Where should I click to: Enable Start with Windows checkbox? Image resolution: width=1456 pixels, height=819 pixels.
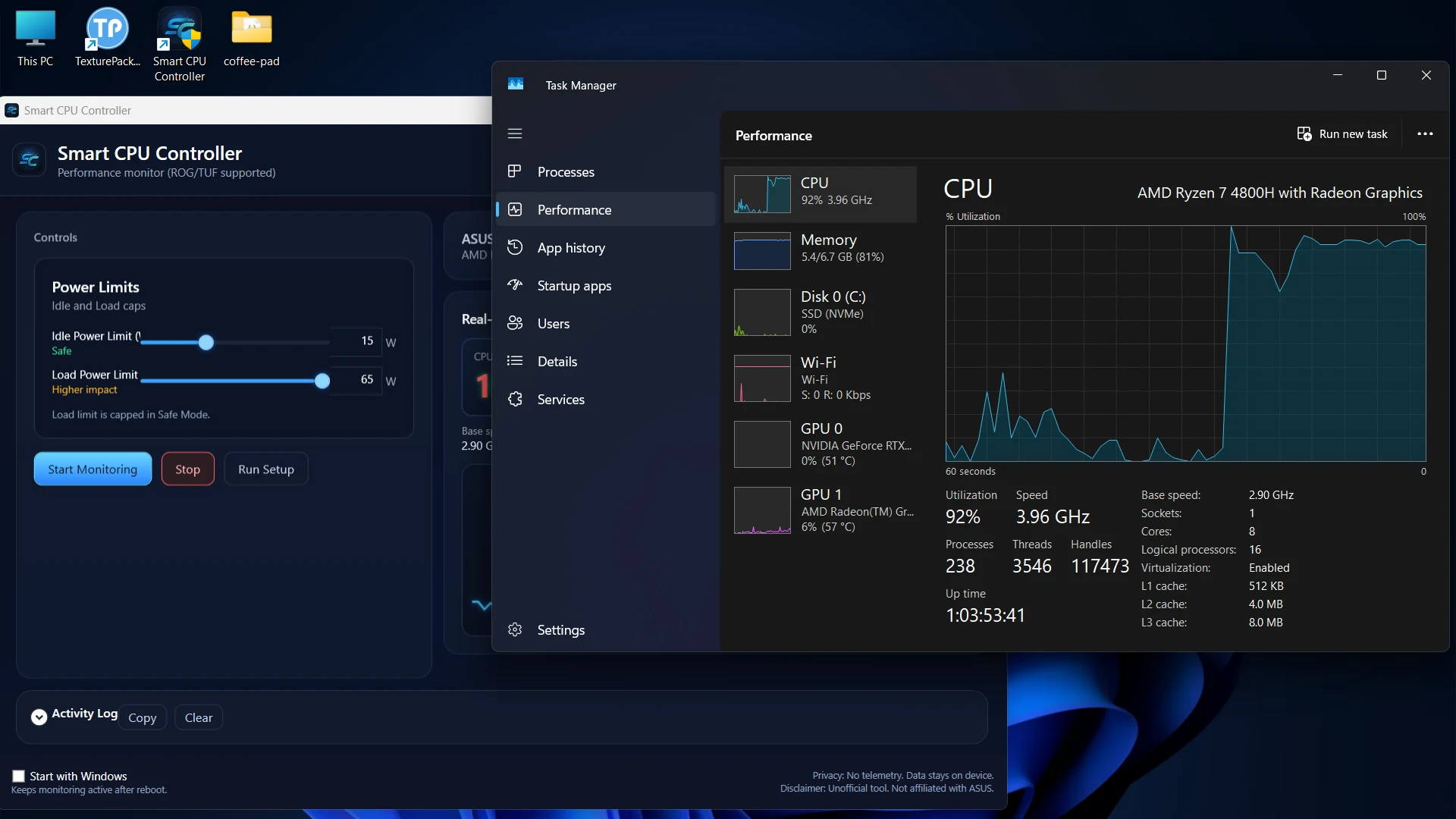19,777
